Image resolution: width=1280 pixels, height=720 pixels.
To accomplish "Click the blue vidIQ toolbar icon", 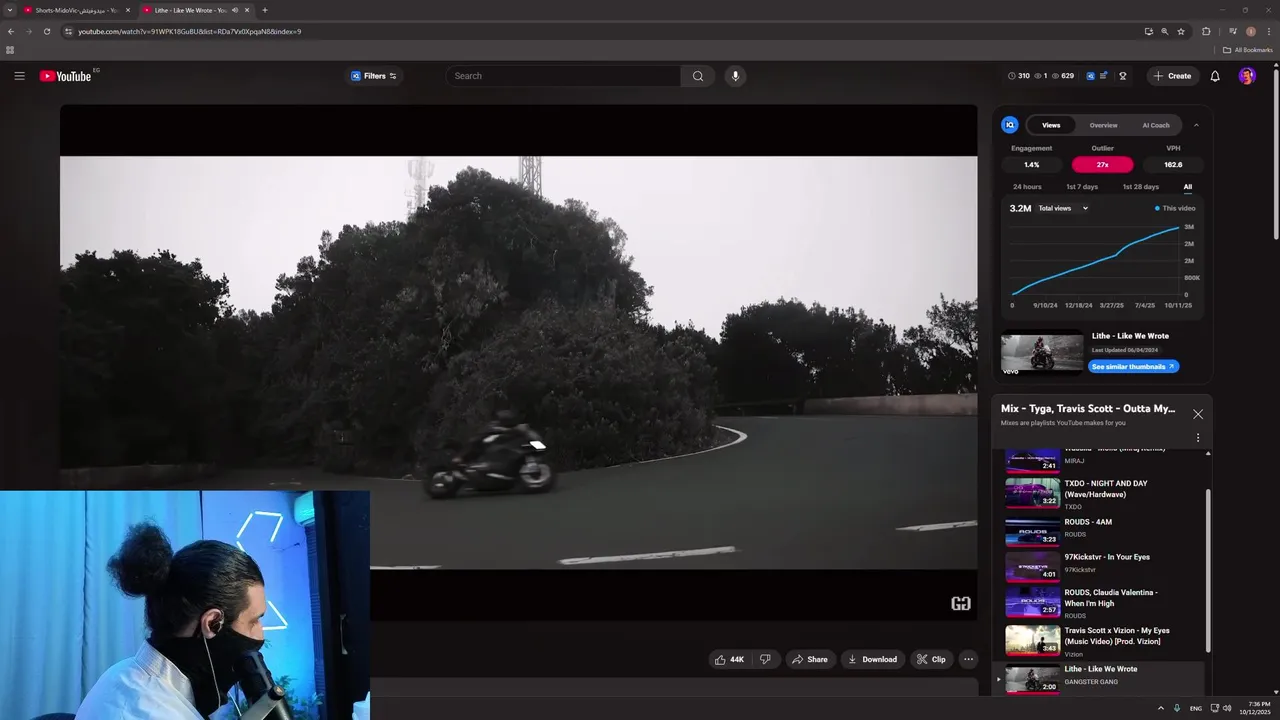I will click(1091, 76).
